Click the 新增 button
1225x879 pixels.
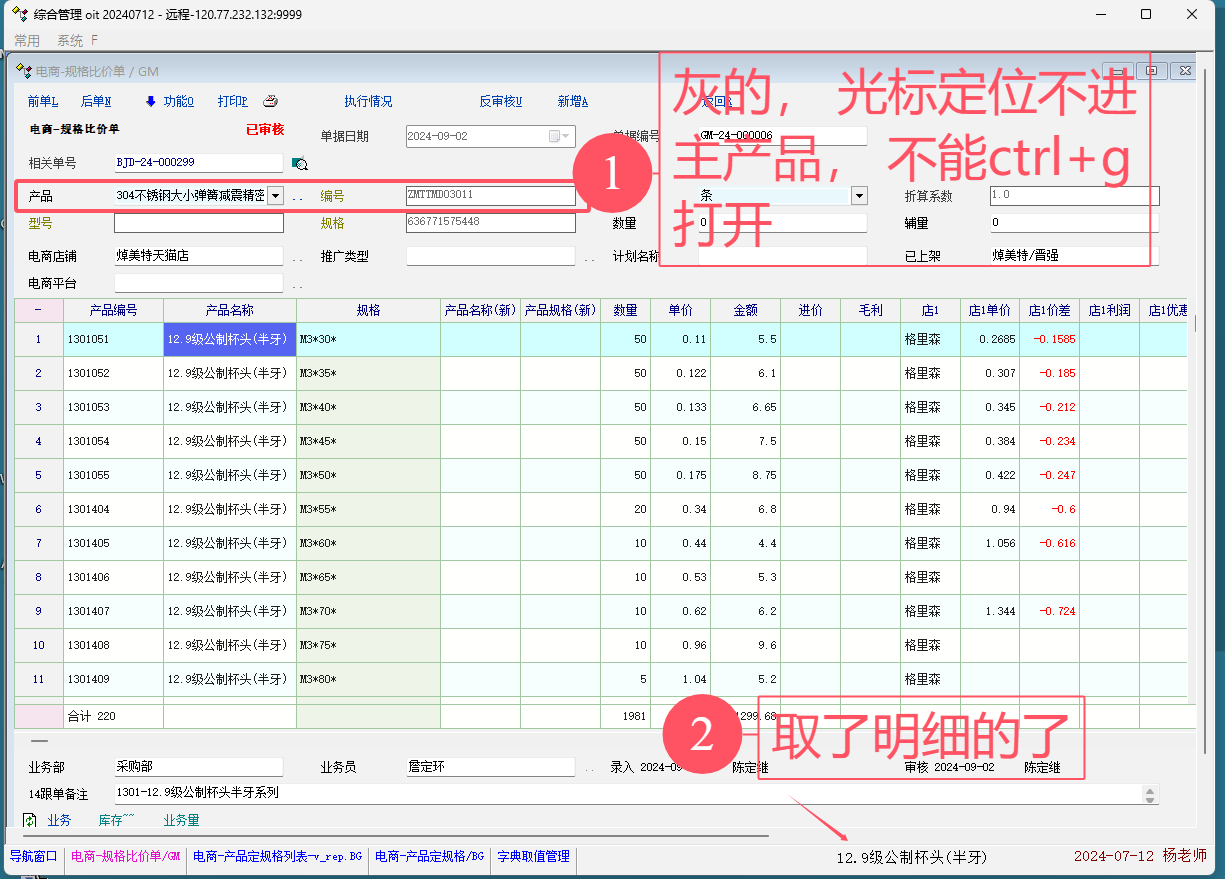[572, 101]
